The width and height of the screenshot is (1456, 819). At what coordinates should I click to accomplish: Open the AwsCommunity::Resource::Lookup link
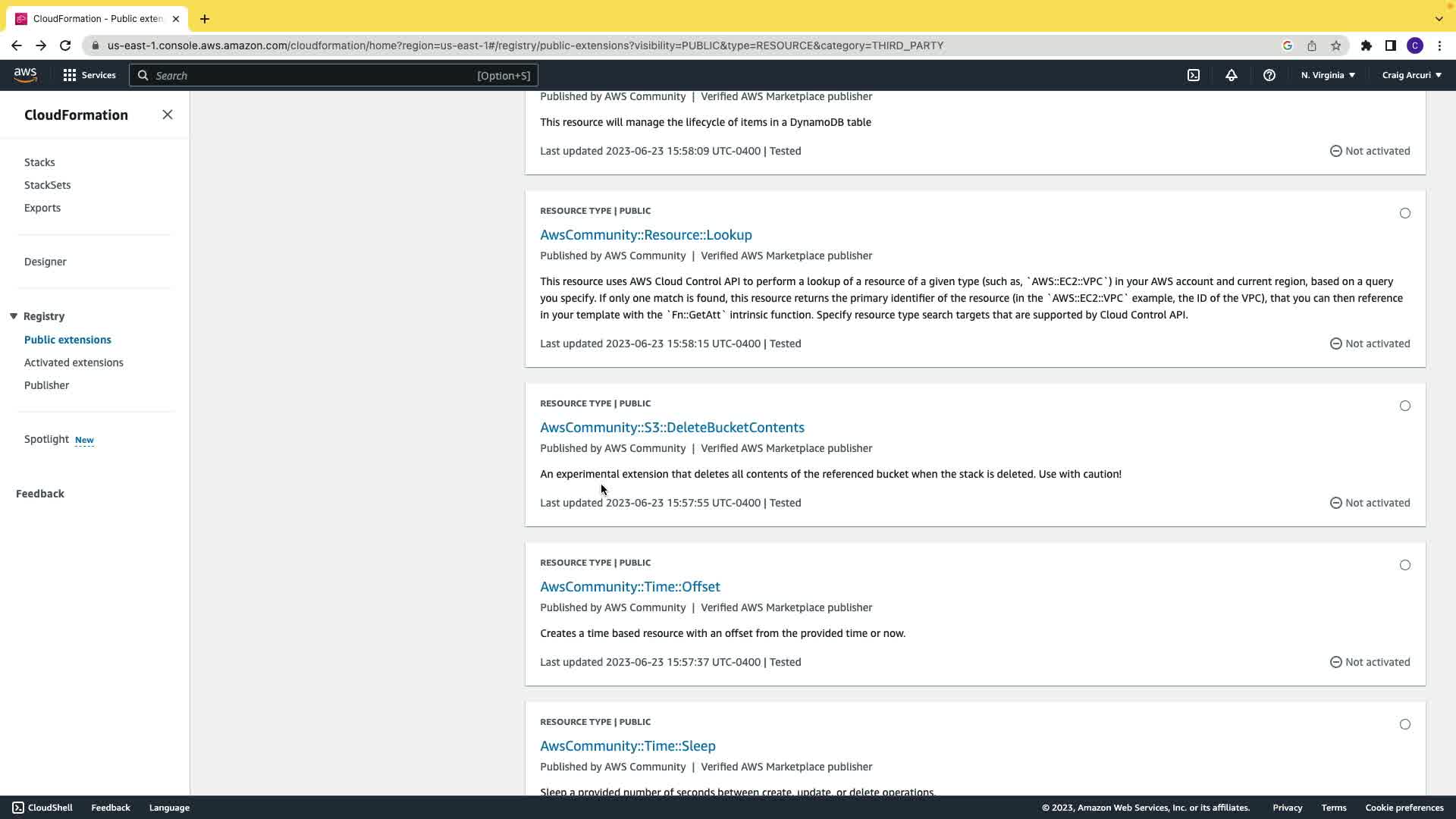pyautogui.click(x=645, y=234)
